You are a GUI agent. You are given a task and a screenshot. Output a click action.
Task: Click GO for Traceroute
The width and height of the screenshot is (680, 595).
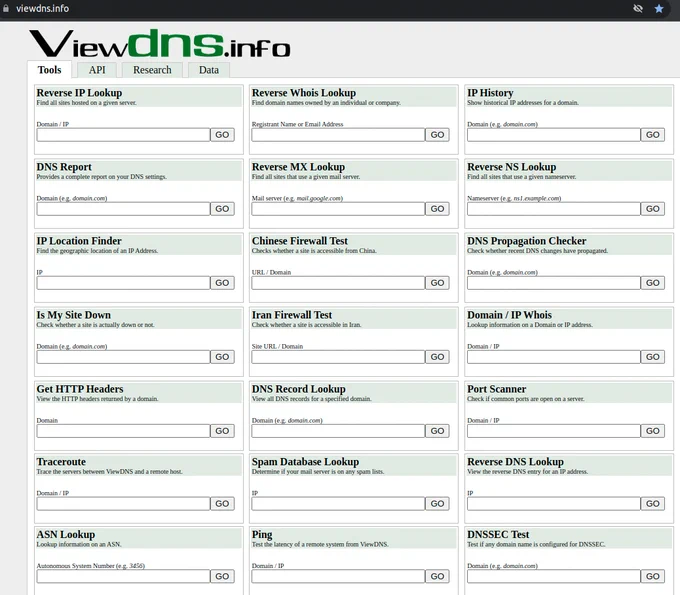pyautogui.click(x=222, y=504)
